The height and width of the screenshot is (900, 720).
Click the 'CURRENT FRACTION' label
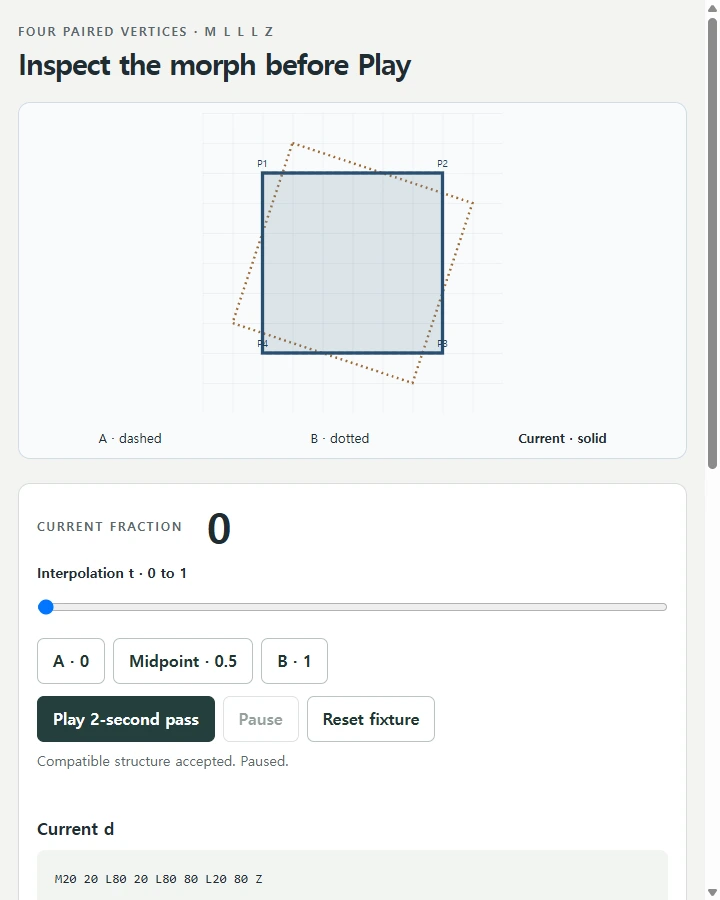pos(109,526)
